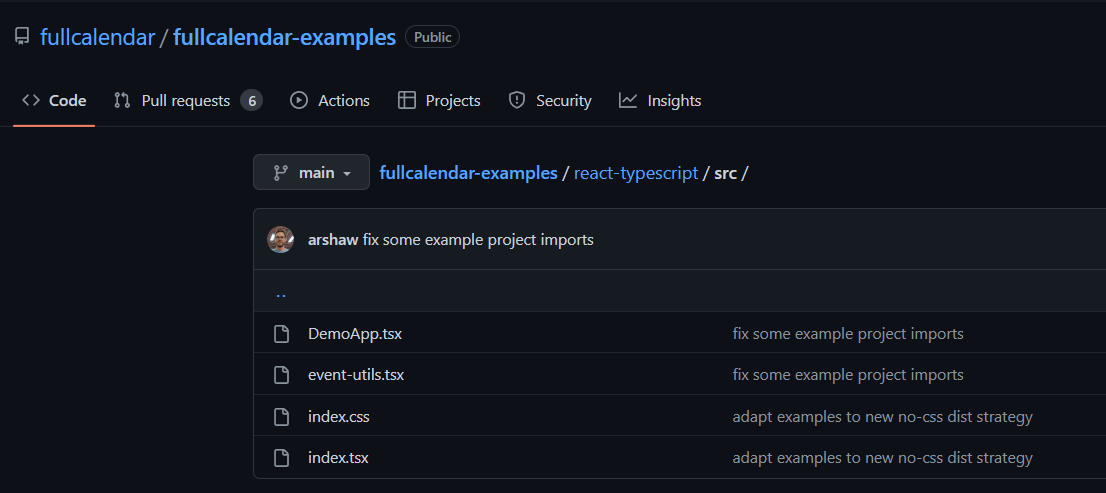Open commit message in the DemoApp.tsx row
Viewport: 1106px width, 493px height.
point(848,334)
